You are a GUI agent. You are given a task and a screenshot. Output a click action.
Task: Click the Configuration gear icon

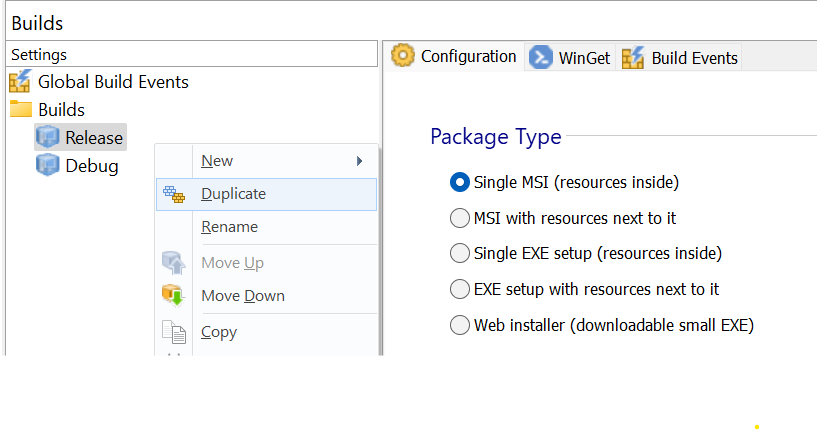point(403,55)
